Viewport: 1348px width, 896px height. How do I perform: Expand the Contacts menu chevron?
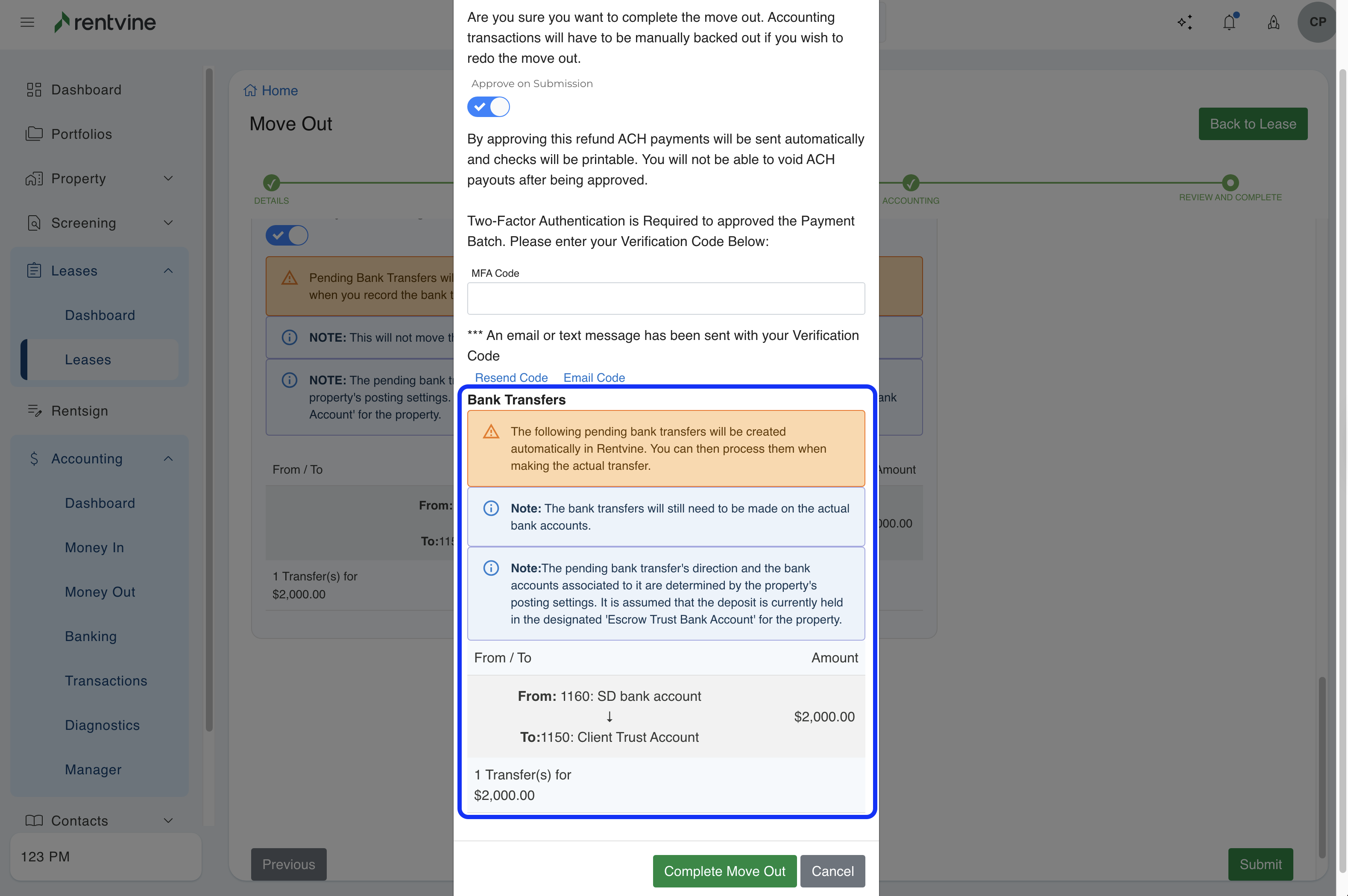click(168, 820)
